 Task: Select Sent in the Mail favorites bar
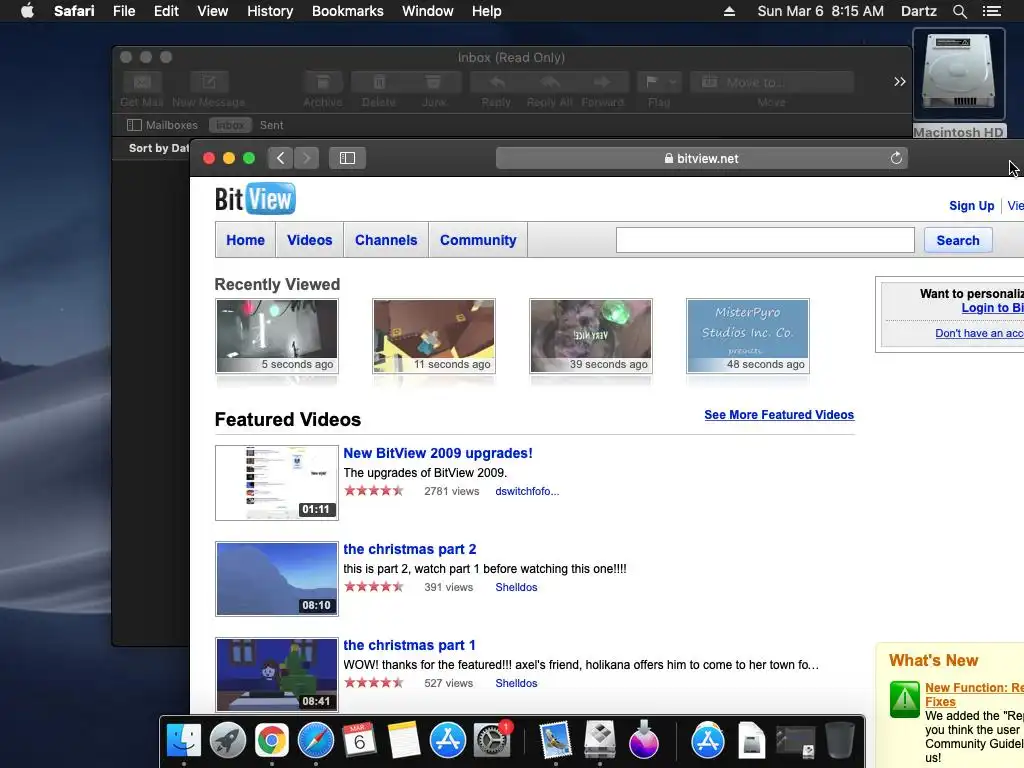pos(272,125)
